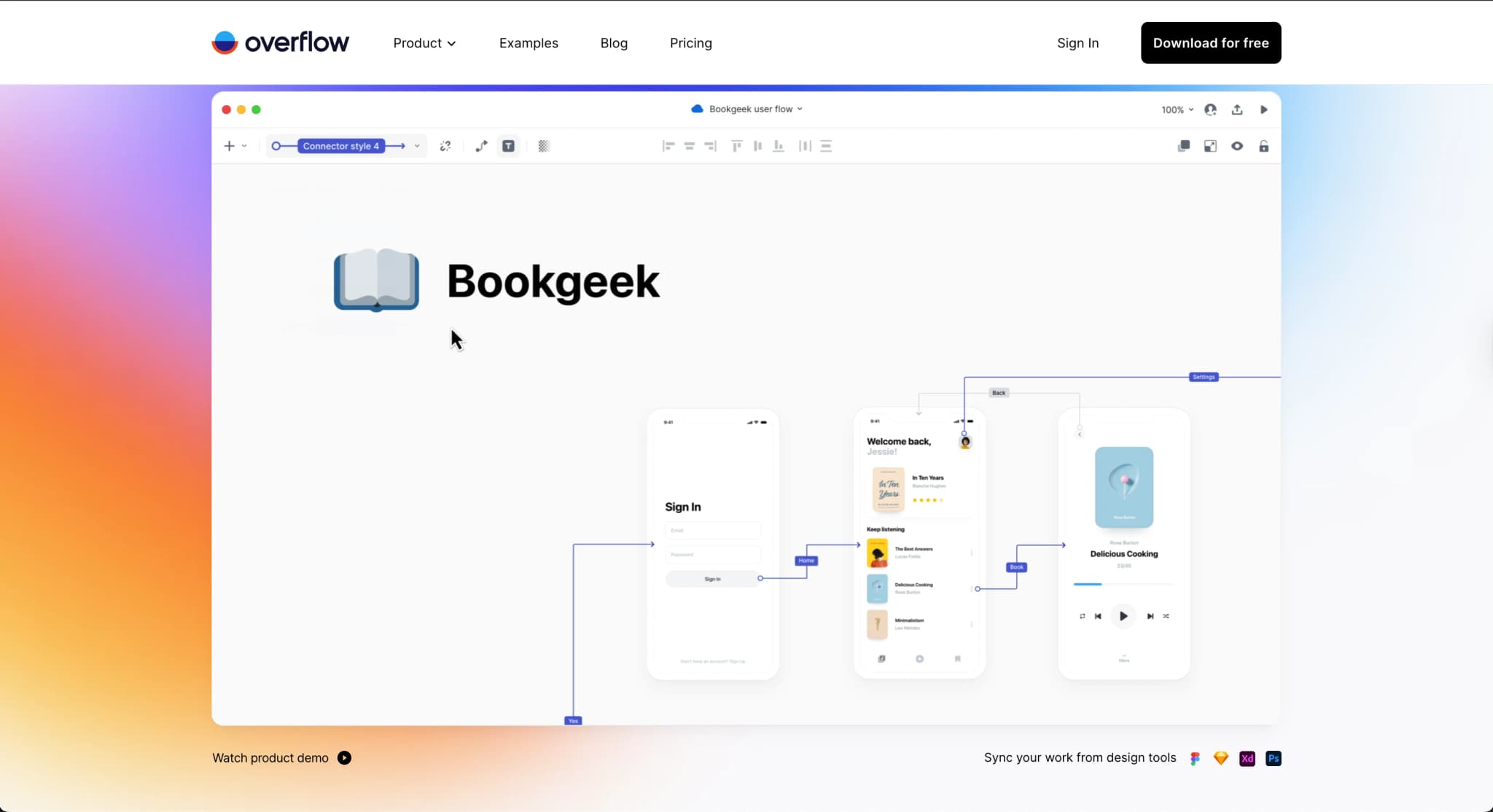1493x812 pixels.
Task: Click the play button on the player screen
Action: click(1123, 616)
